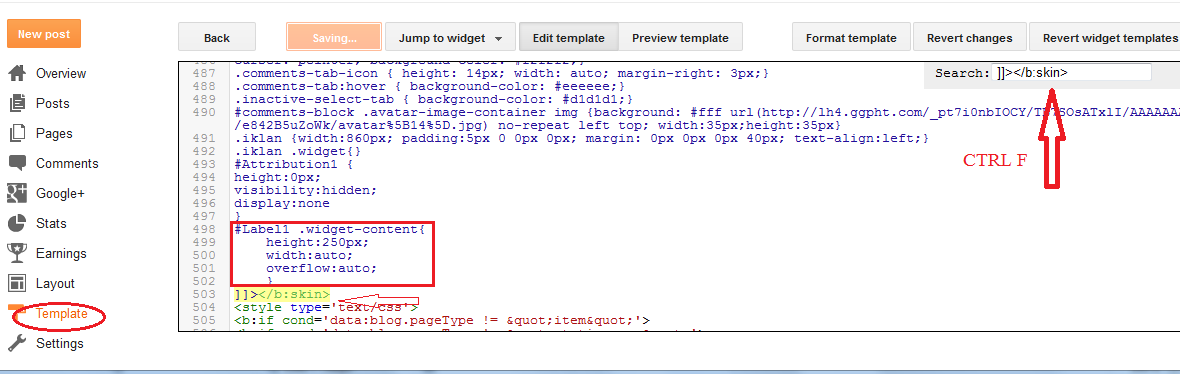Go to the Pages section
1180x374 pixels.
tap(54, 133)
